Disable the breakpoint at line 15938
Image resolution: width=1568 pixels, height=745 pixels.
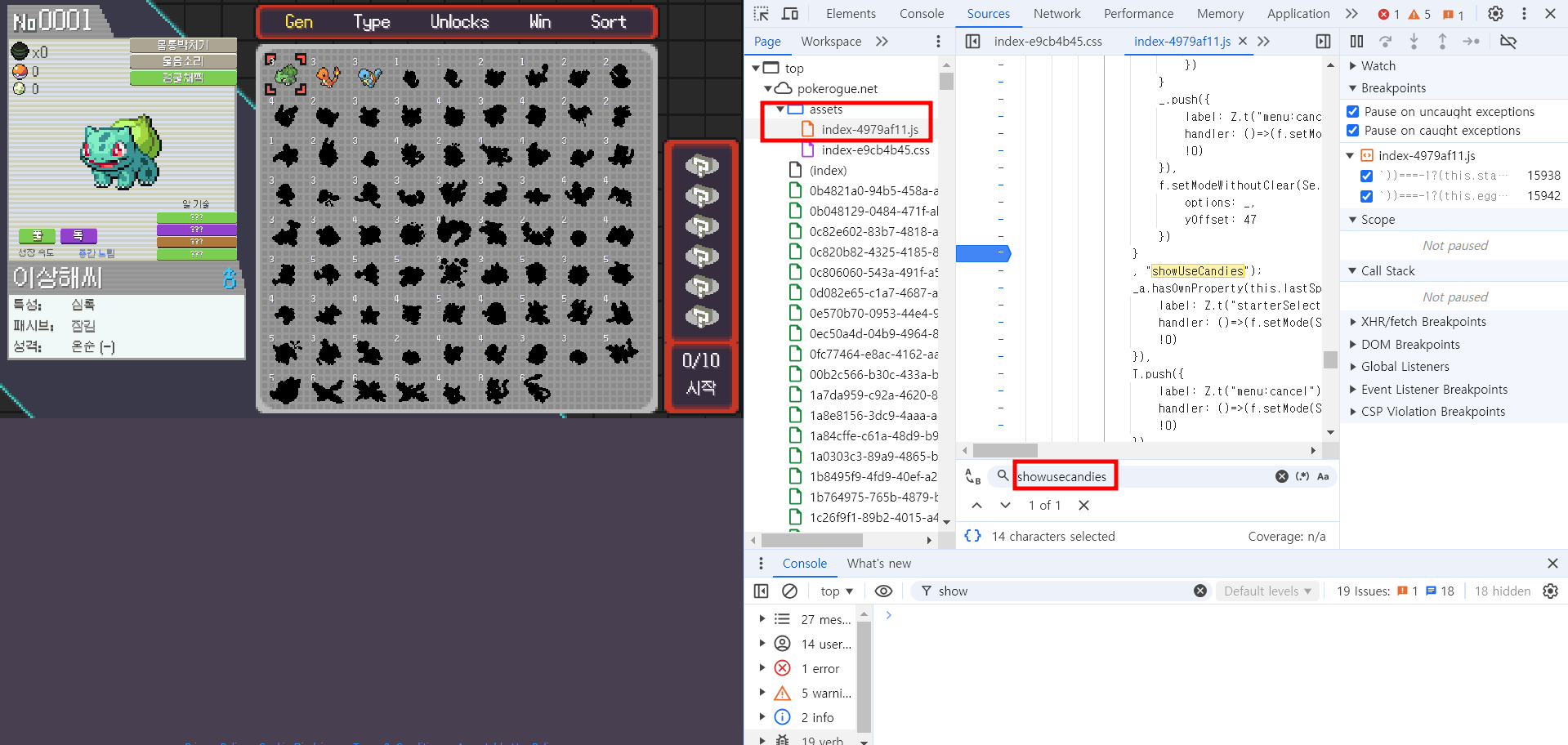tap(1366, 176)
